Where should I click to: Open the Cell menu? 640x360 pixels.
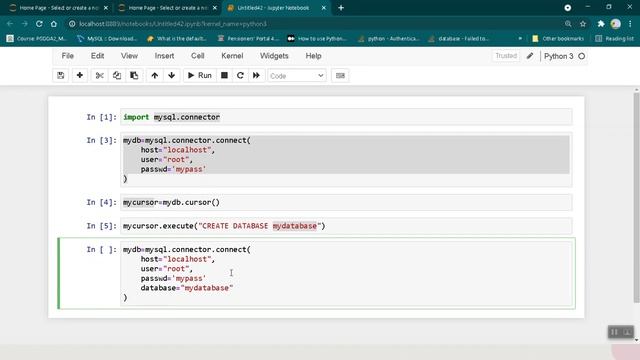[198, 56]
